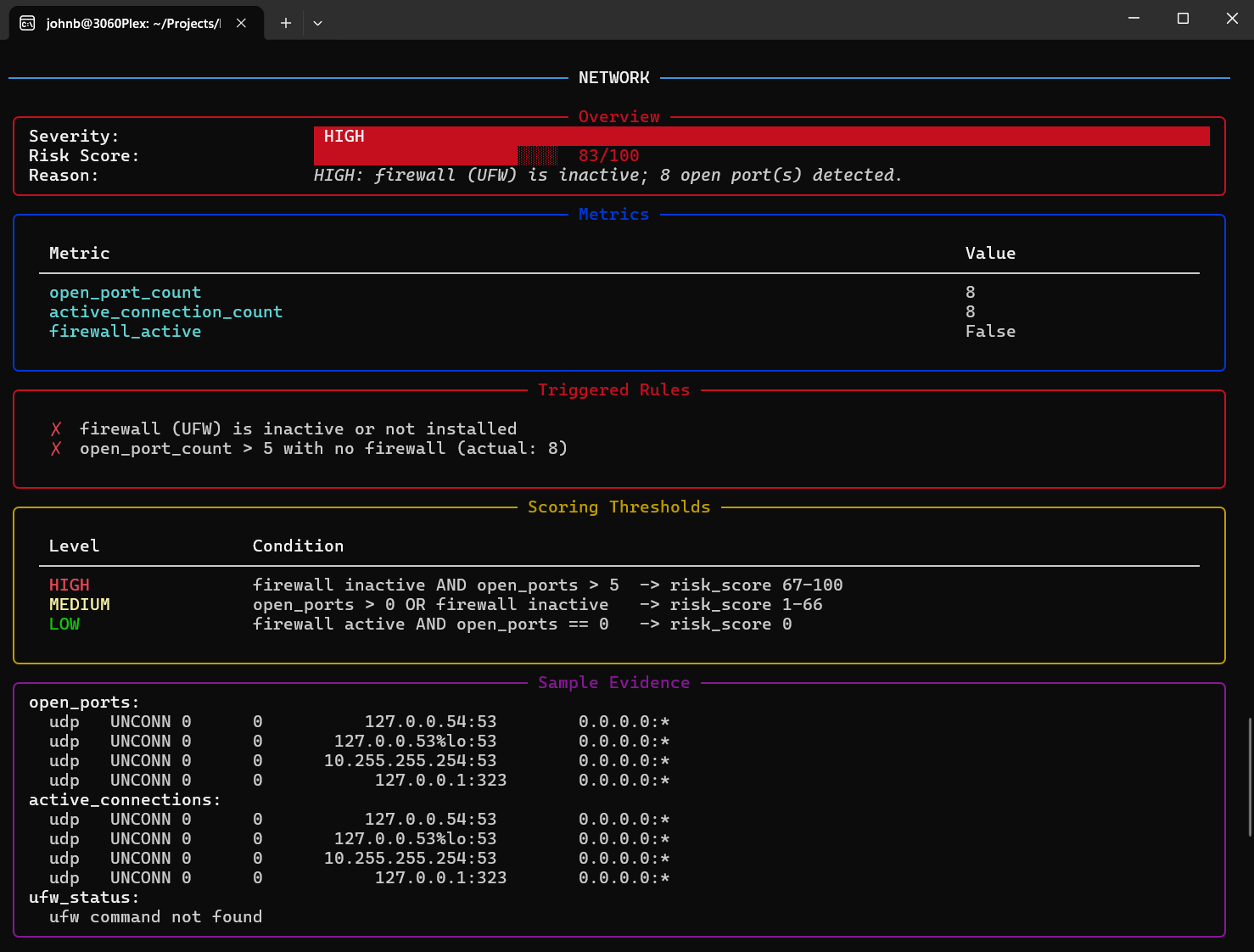
Task: Click the reason text about UFW inactive
Action: pyautogui.click(x=607, y=176)
